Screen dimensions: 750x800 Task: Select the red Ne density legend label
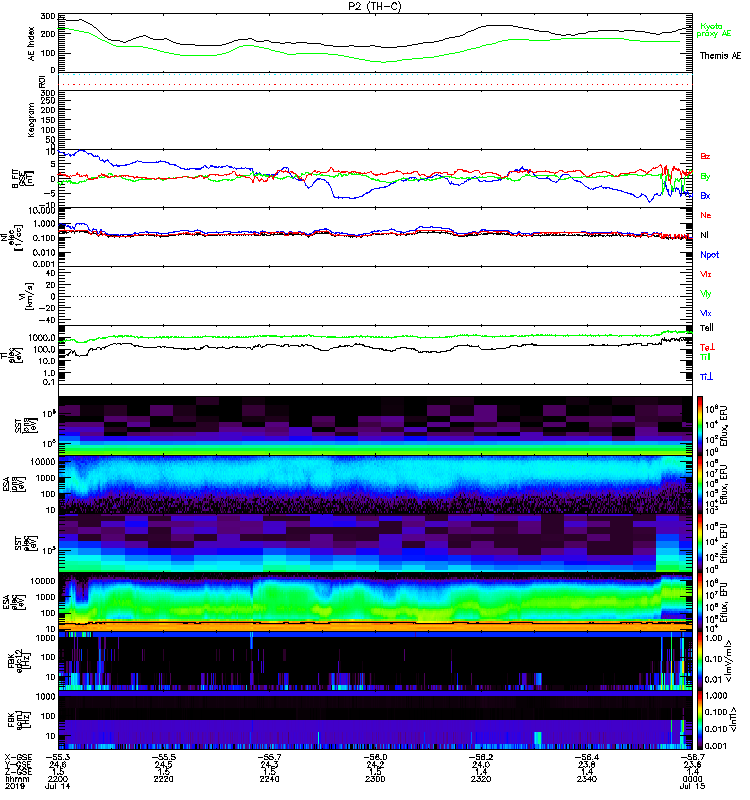coord(706,215)
